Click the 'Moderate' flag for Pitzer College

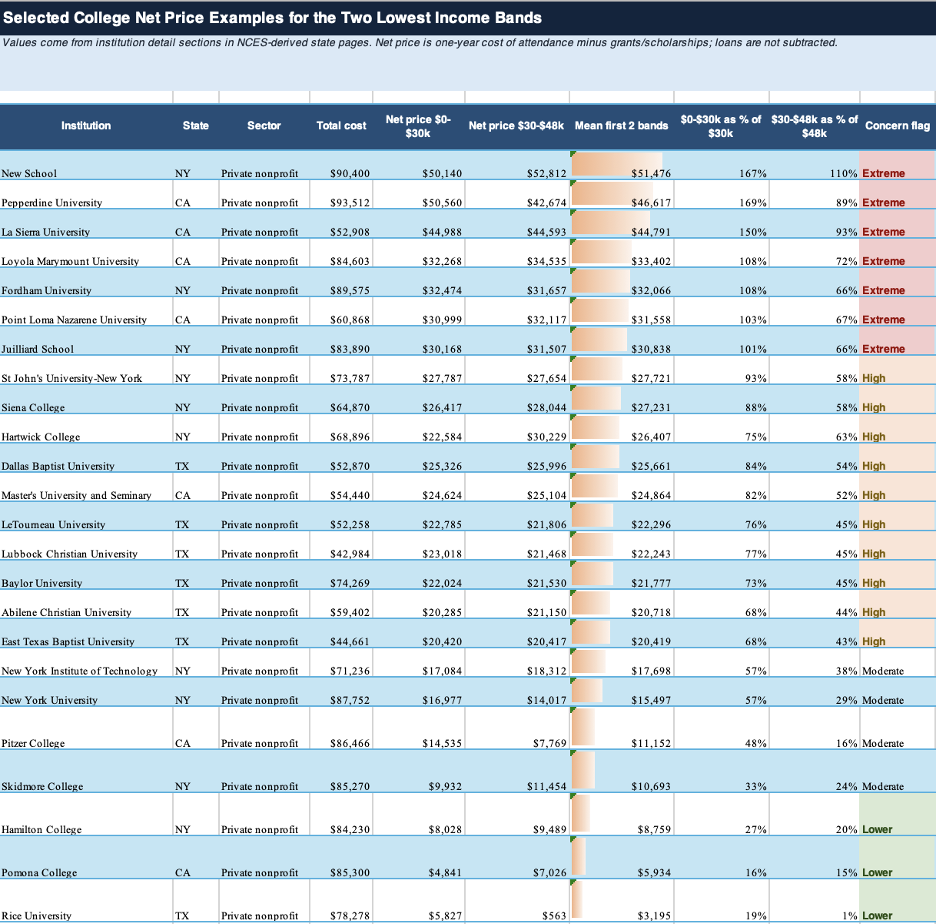coord(898,728)
